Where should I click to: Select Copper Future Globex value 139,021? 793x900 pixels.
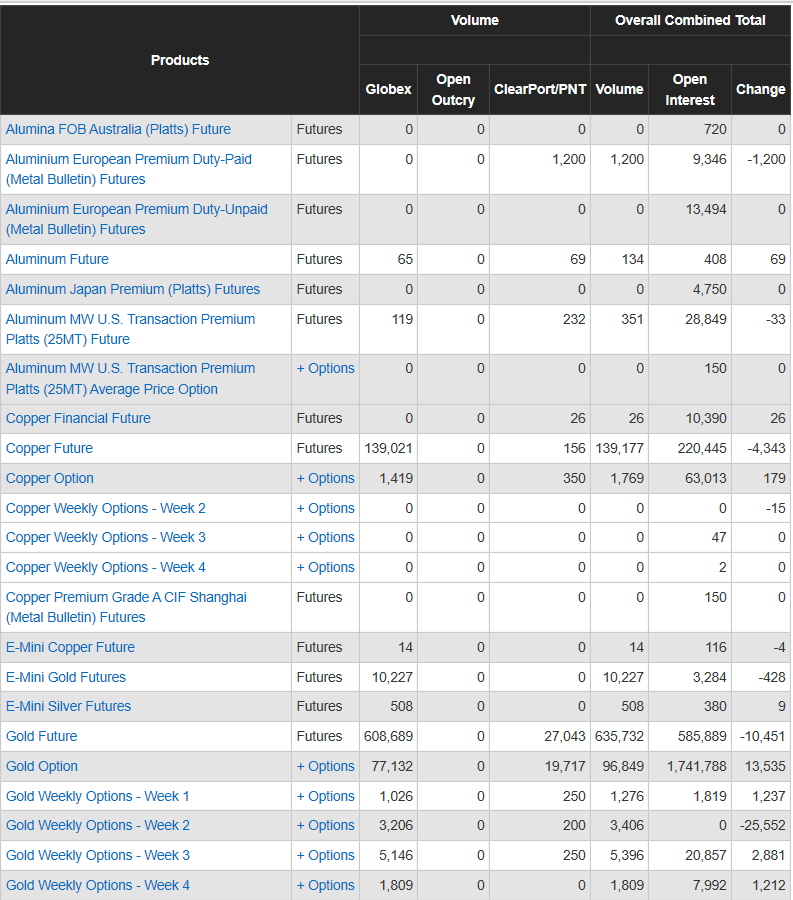tap(388, 448)
